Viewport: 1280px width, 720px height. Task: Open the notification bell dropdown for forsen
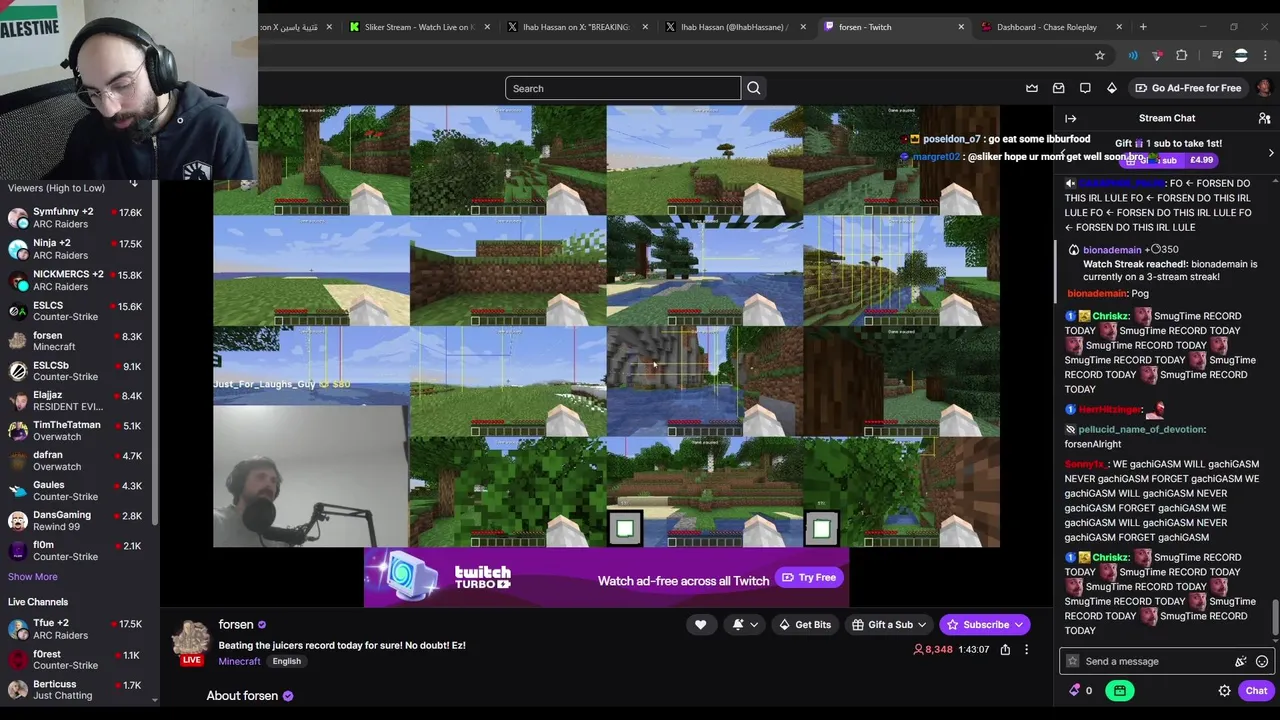click(745, 625)
